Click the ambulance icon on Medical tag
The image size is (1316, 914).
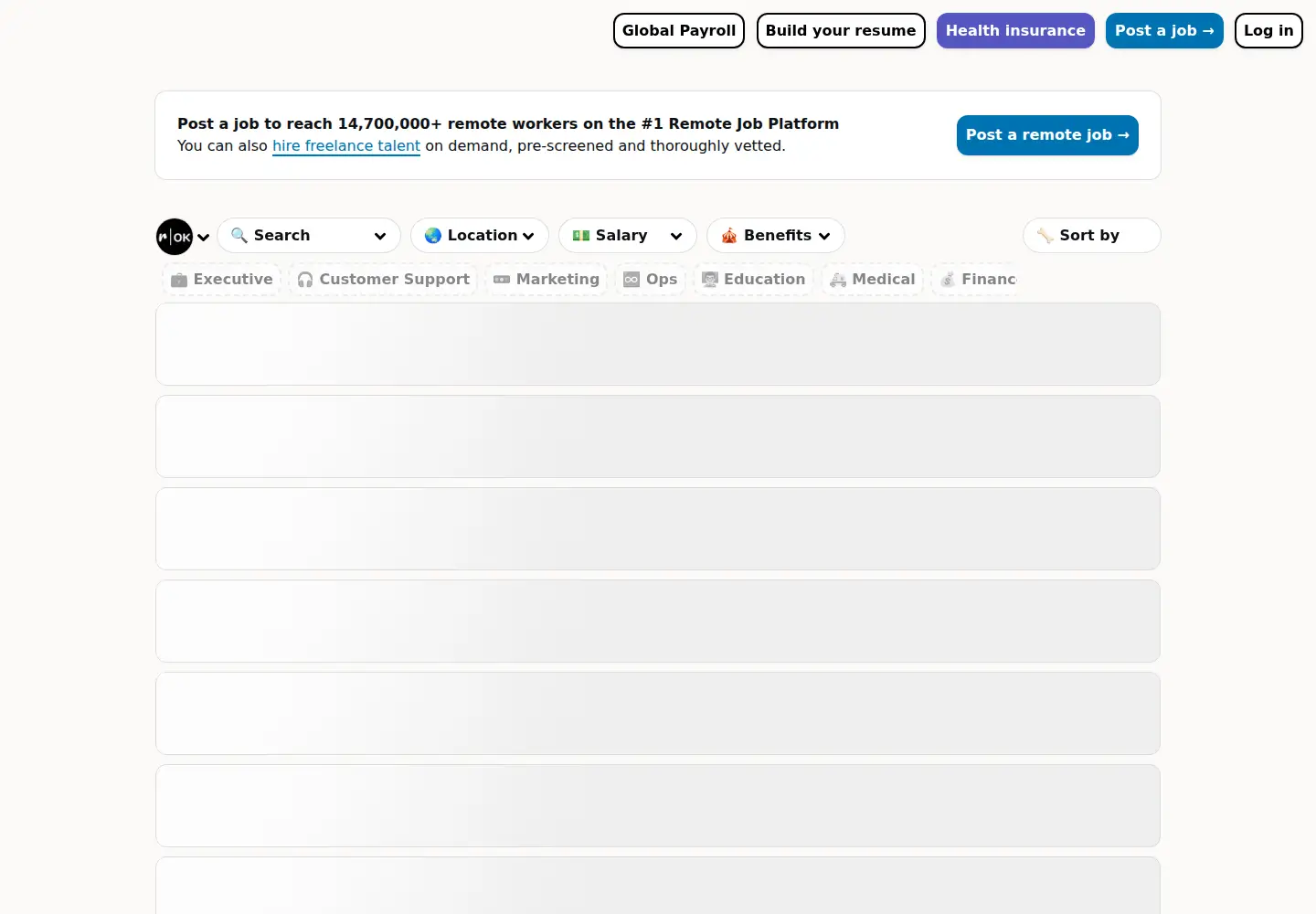click(x=838, y=280)
